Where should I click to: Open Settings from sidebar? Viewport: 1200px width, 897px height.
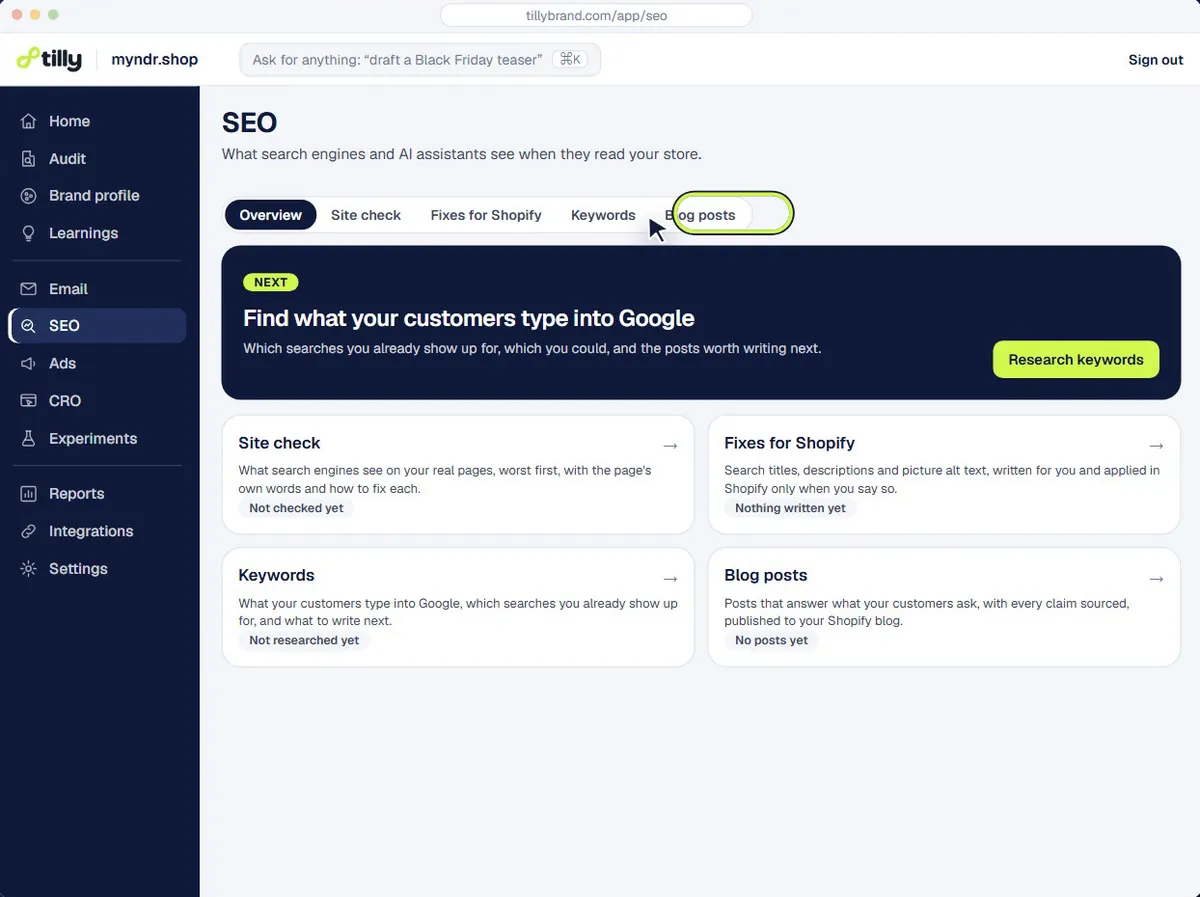(97, 569)
